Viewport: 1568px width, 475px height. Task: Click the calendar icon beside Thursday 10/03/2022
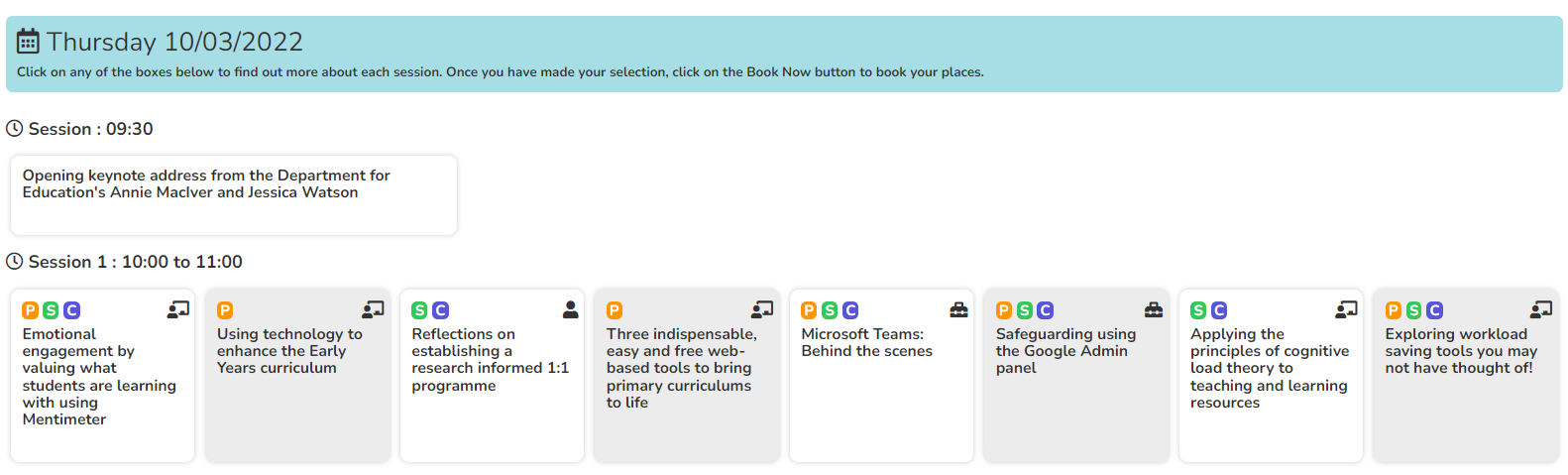29,42
